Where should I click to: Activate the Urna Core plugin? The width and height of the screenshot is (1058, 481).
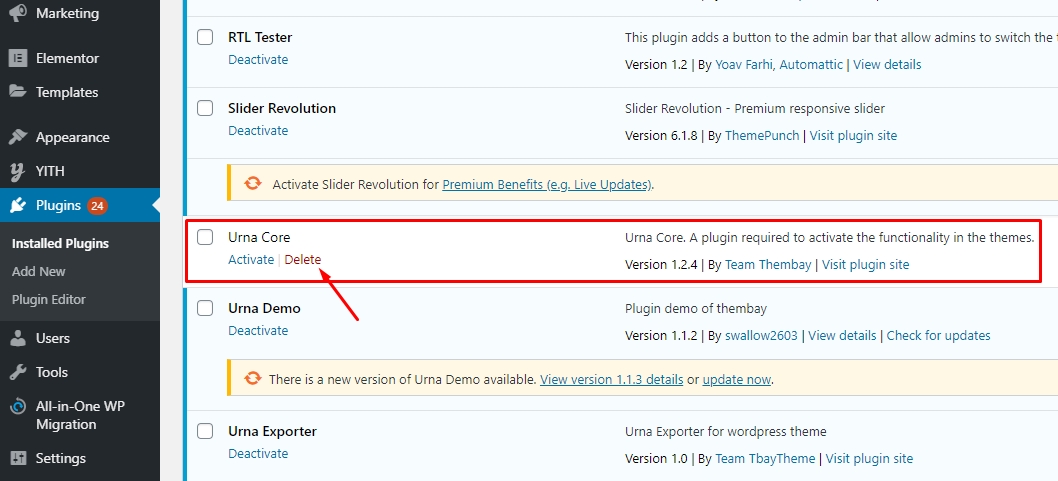(251, 259)
